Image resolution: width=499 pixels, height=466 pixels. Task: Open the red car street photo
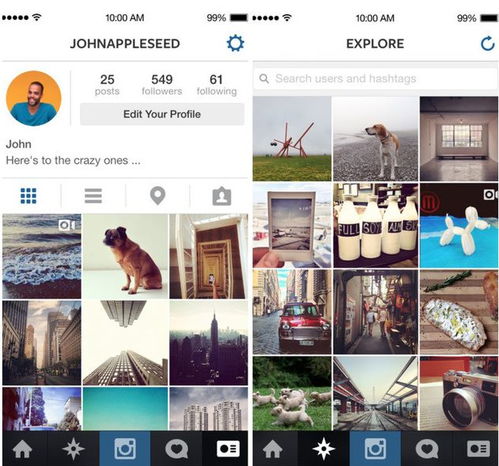[x=292, y=312]
